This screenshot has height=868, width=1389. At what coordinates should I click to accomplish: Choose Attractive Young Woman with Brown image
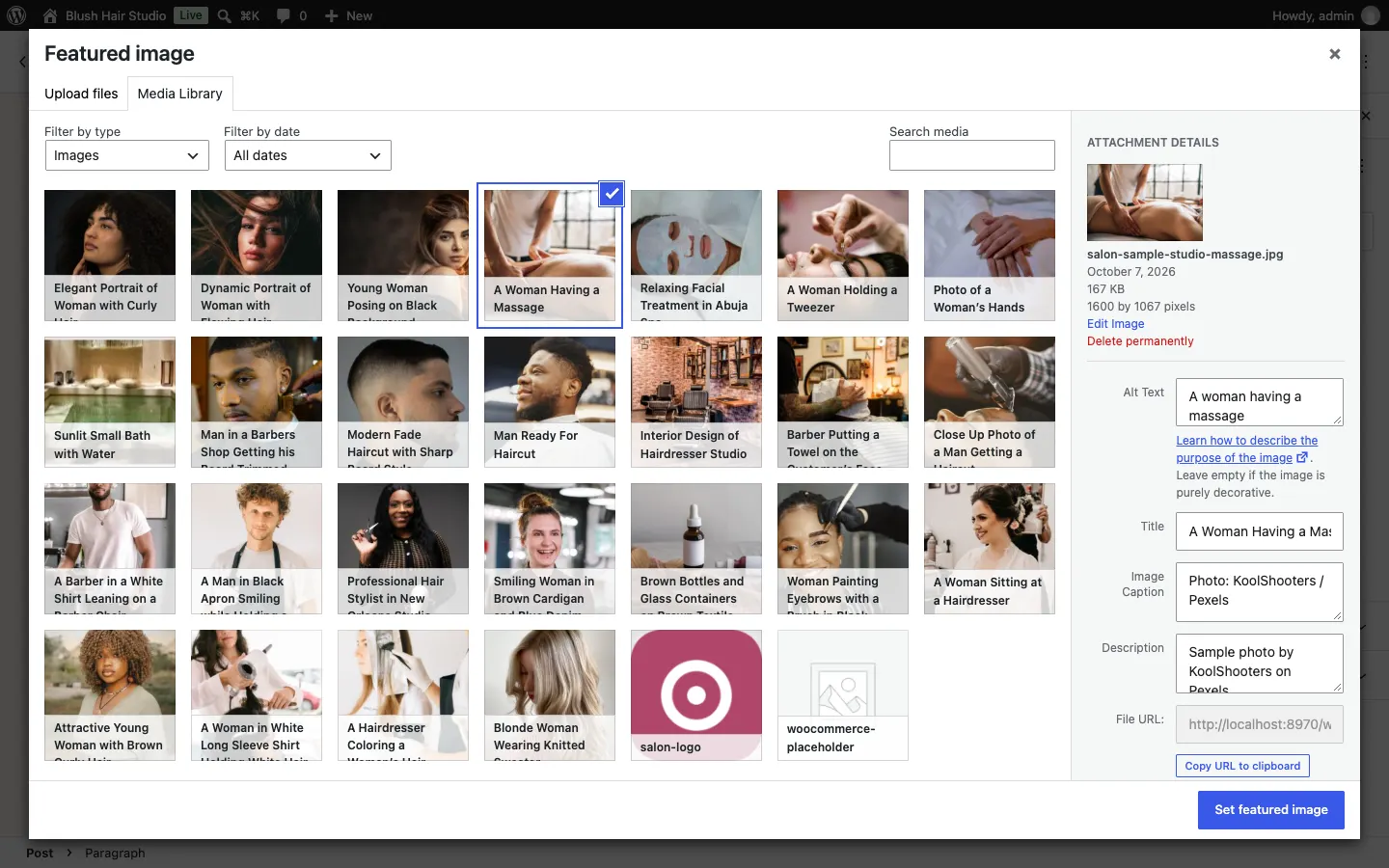point(110,695)
